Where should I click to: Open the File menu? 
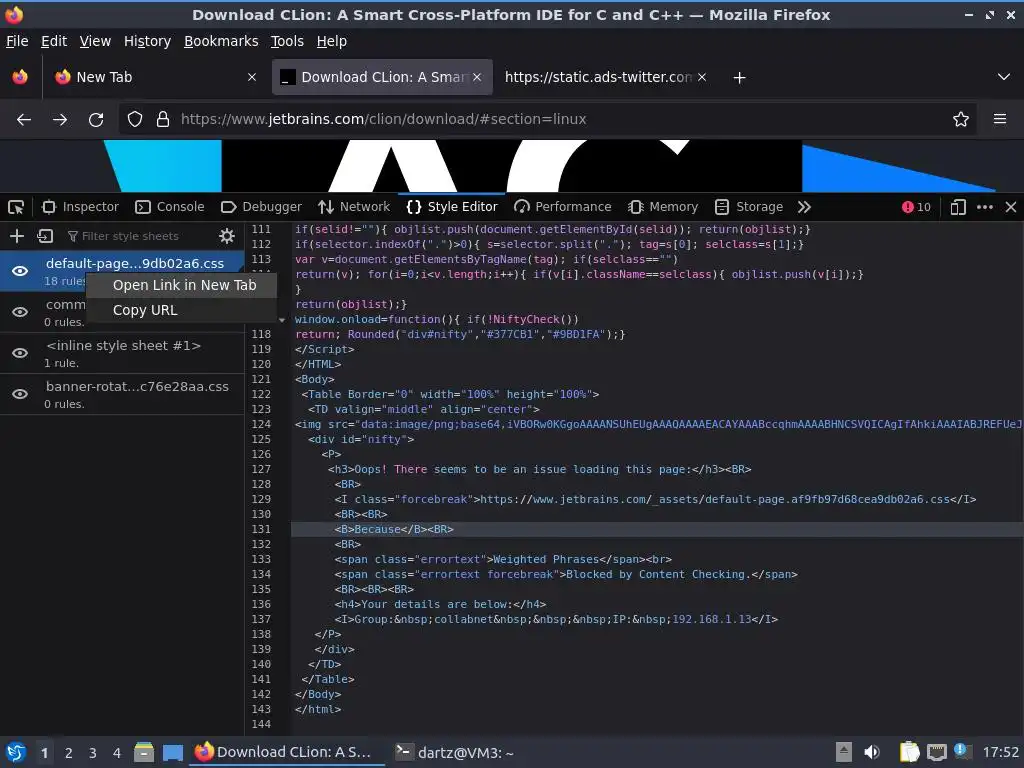17,41
